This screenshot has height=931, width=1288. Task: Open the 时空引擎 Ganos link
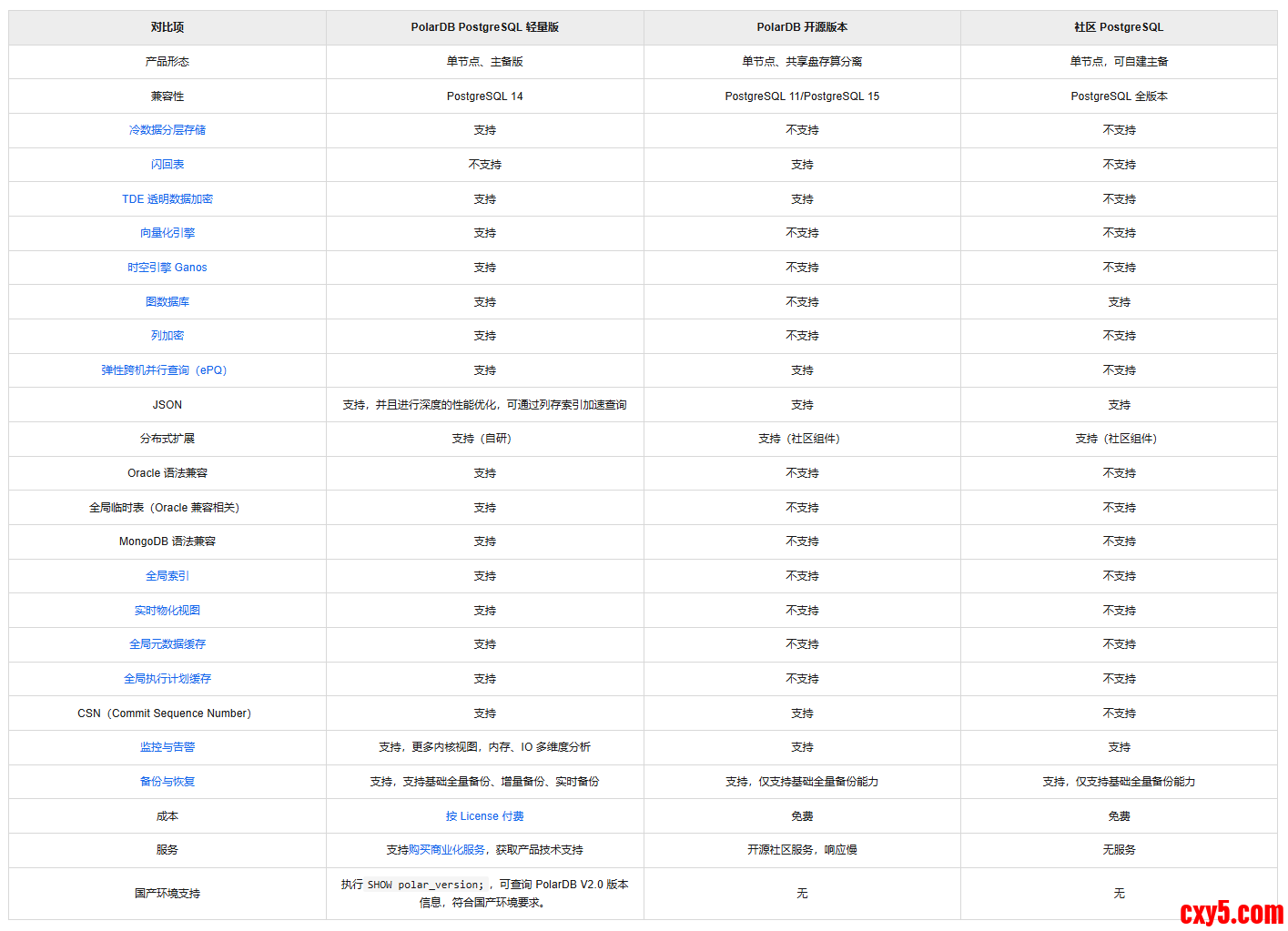(167, 268)
